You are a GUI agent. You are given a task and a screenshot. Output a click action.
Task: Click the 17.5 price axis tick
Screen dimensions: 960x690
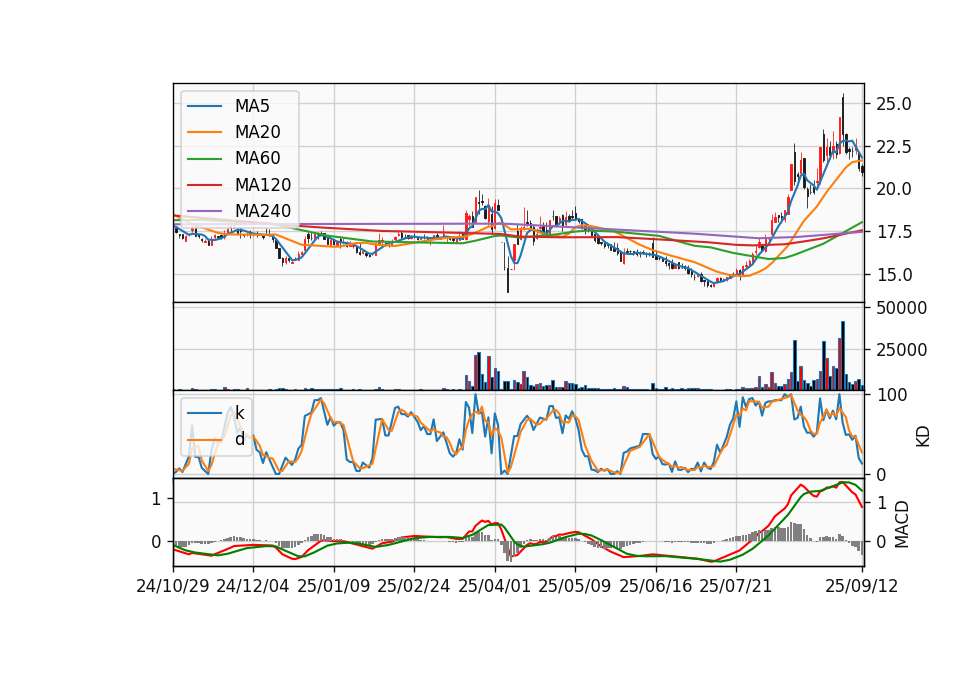893,232
